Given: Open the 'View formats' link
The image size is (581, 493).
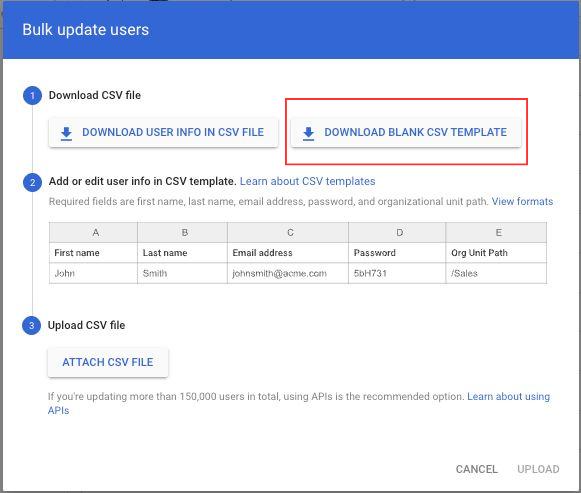Looking at the screenshot, I should pos(522,201).
